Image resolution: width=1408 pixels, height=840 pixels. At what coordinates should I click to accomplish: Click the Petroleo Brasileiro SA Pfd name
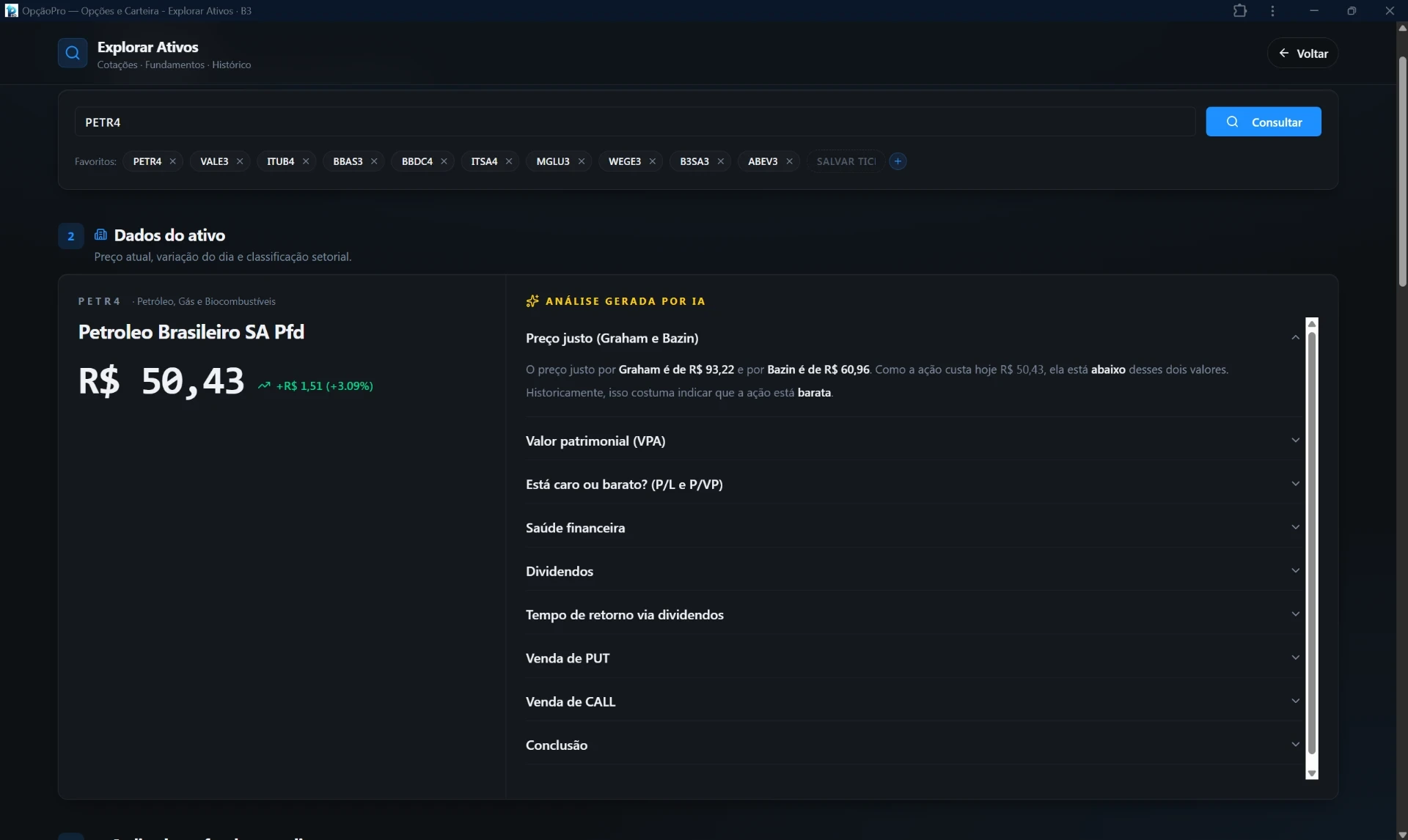coord(191,331)
